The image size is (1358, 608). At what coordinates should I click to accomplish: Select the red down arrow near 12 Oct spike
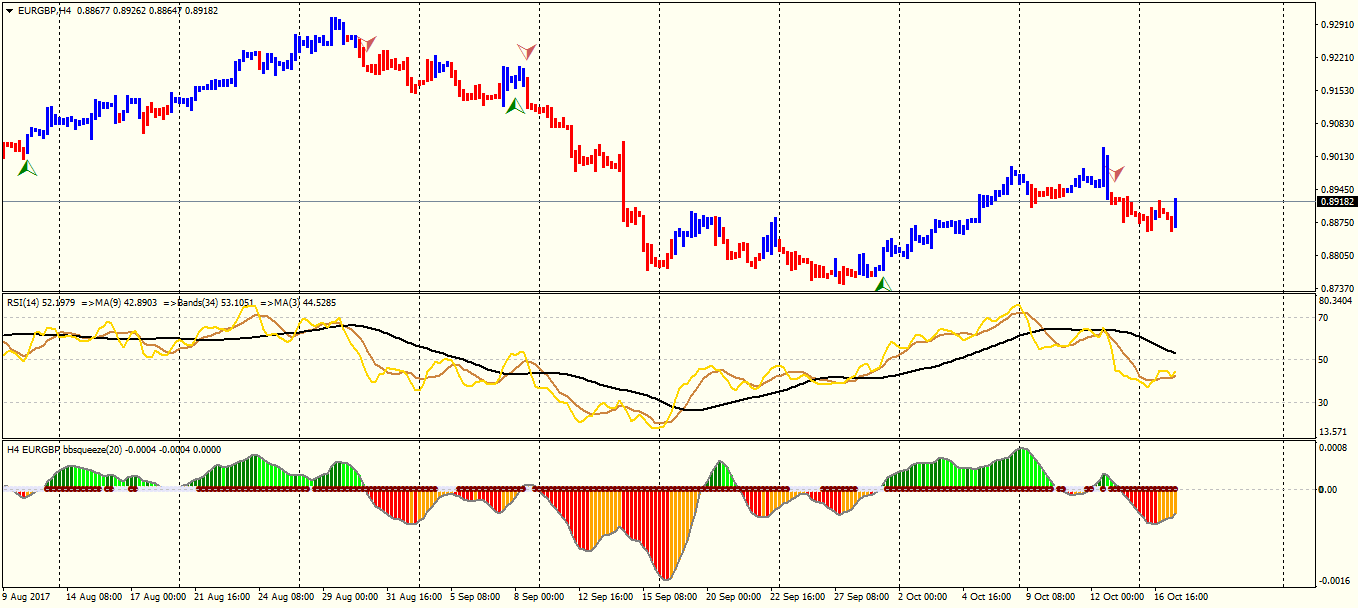pos(1117,173)
